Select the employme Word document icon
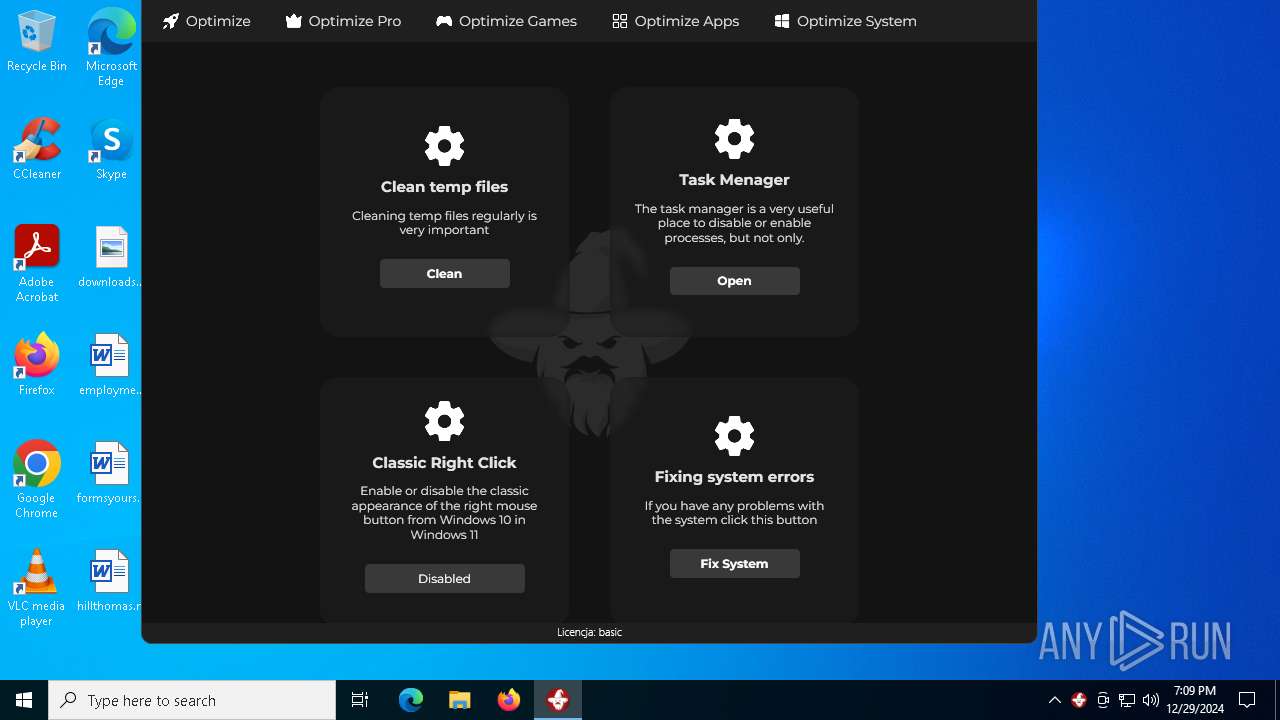The width and height of the screenshot is (1280, 720). tap(111, 365)
